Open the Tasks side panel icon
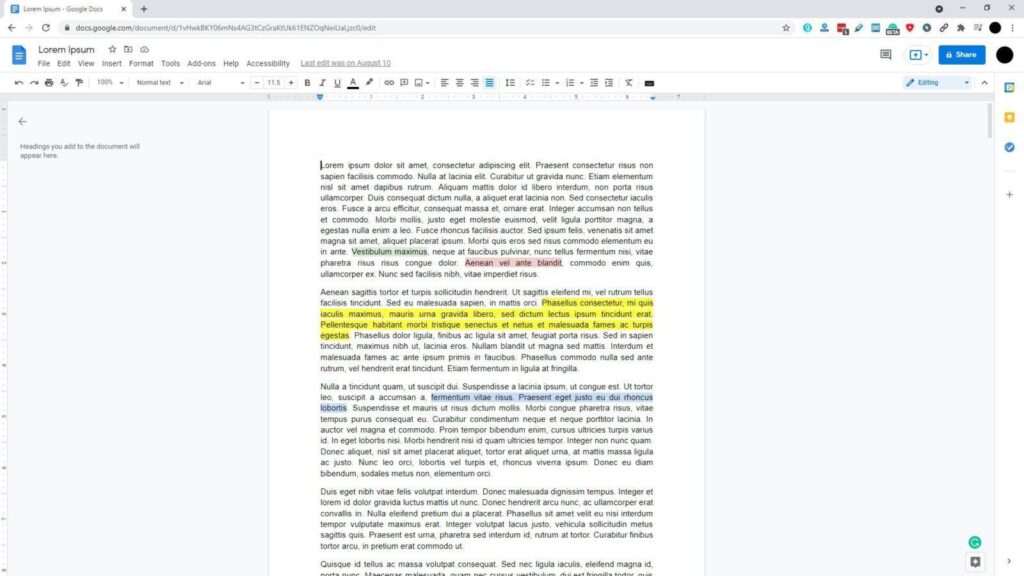Screen dimensions: 1024x576 pyautogui.click(x=1009, y=148)
